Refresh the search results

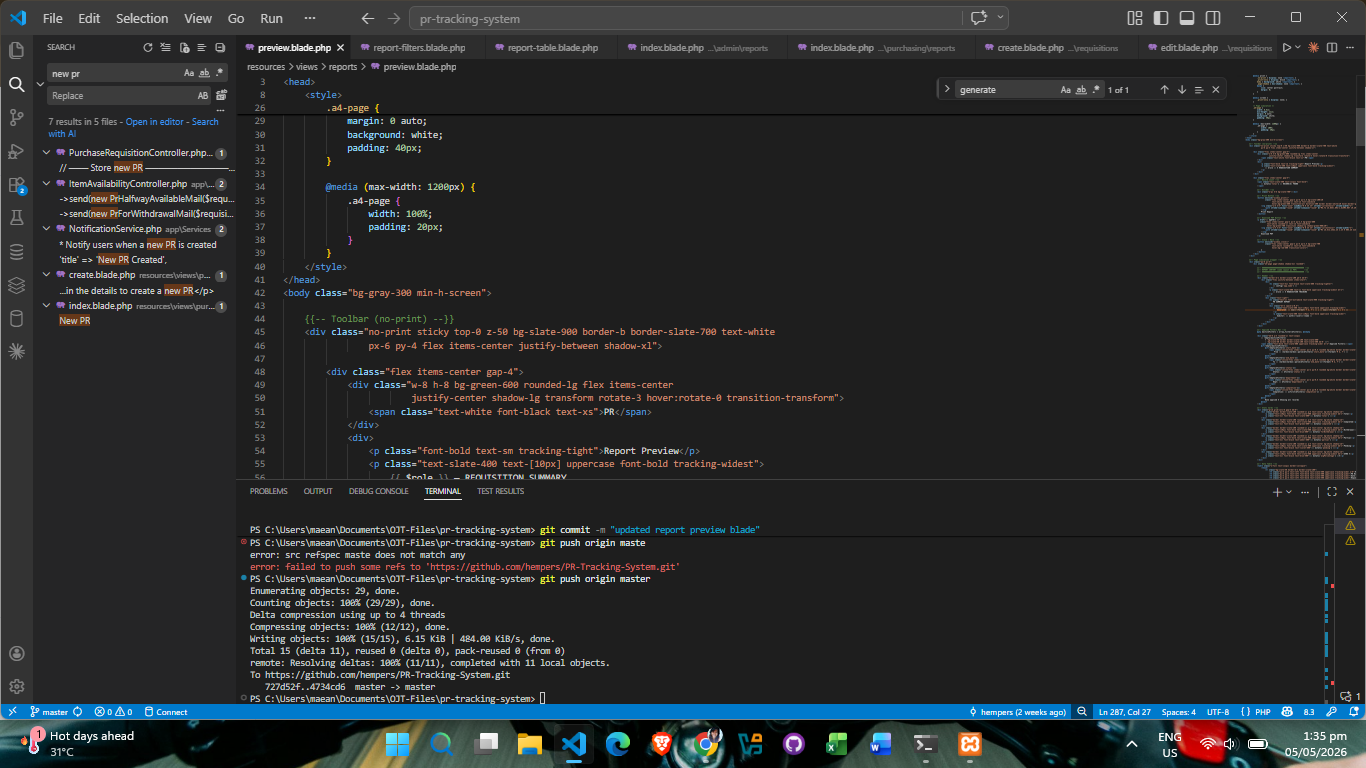point(148,47)
